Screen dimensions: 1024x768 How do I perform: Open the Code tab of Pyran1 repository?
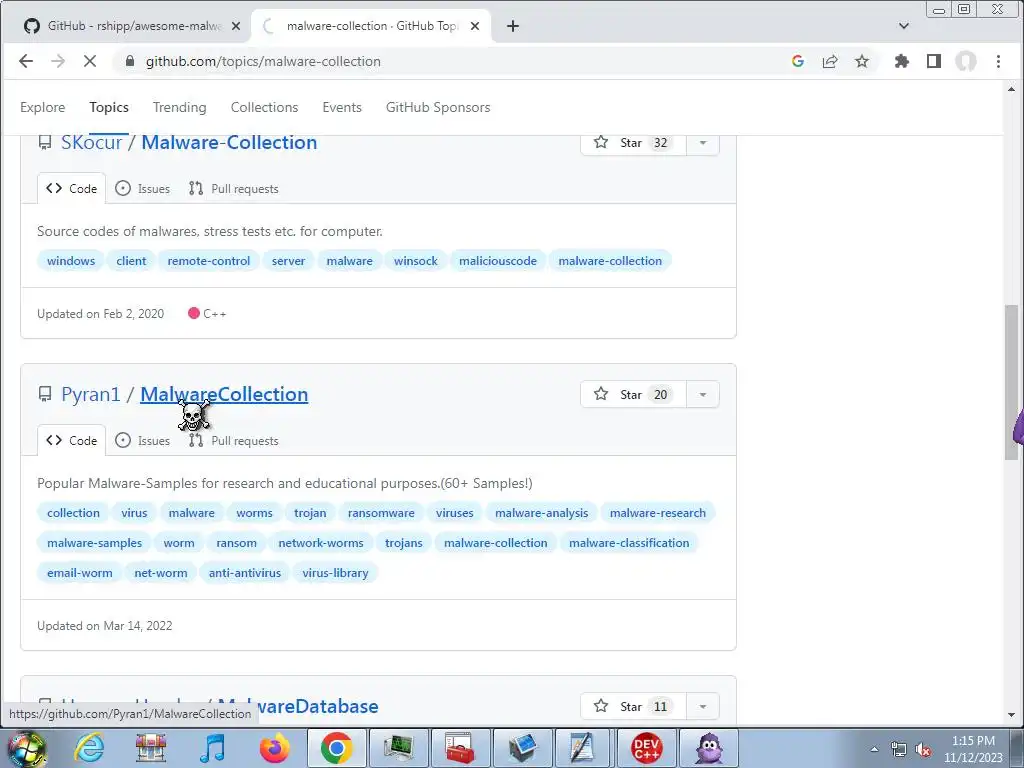pyautogui.click(x=71, y=440)
